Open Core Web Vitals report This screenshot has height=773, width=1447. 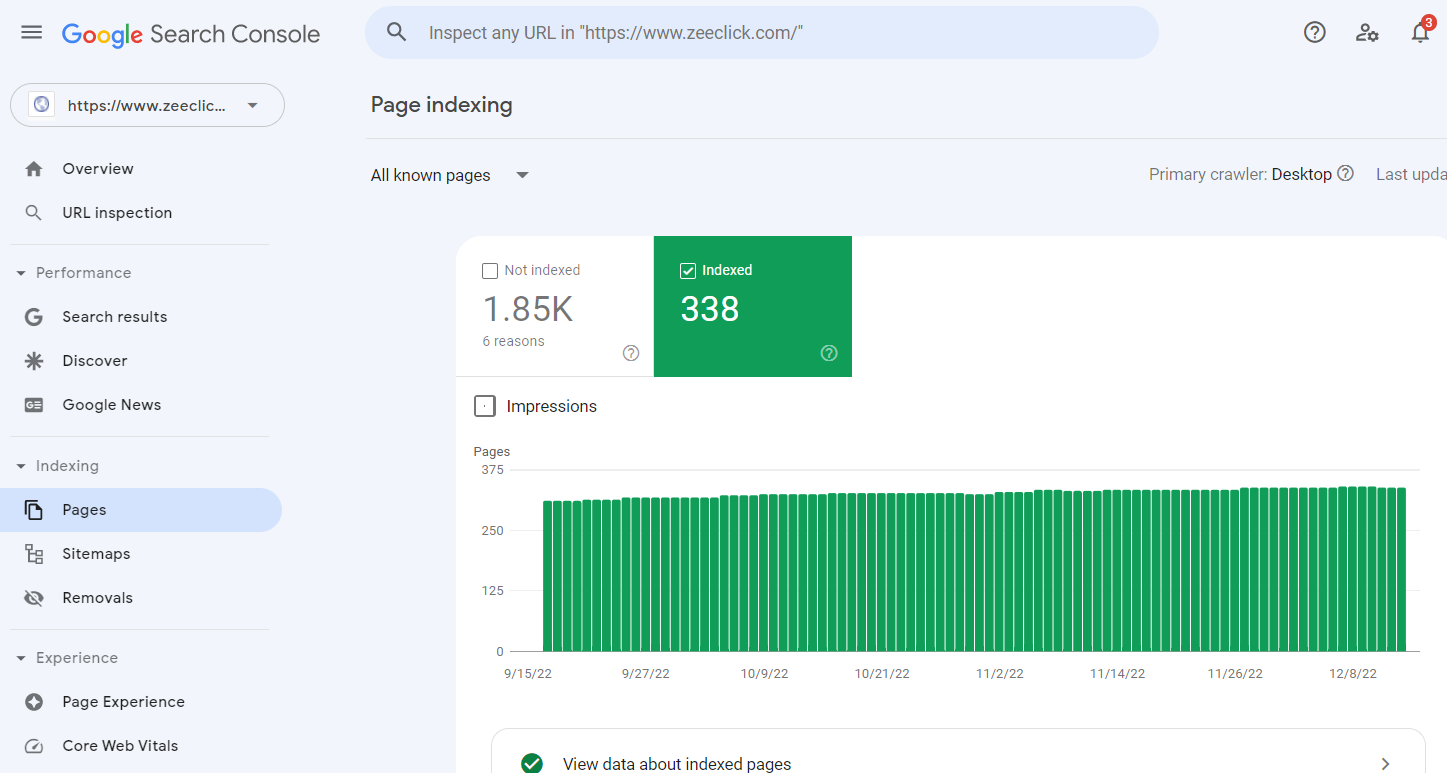120,746
